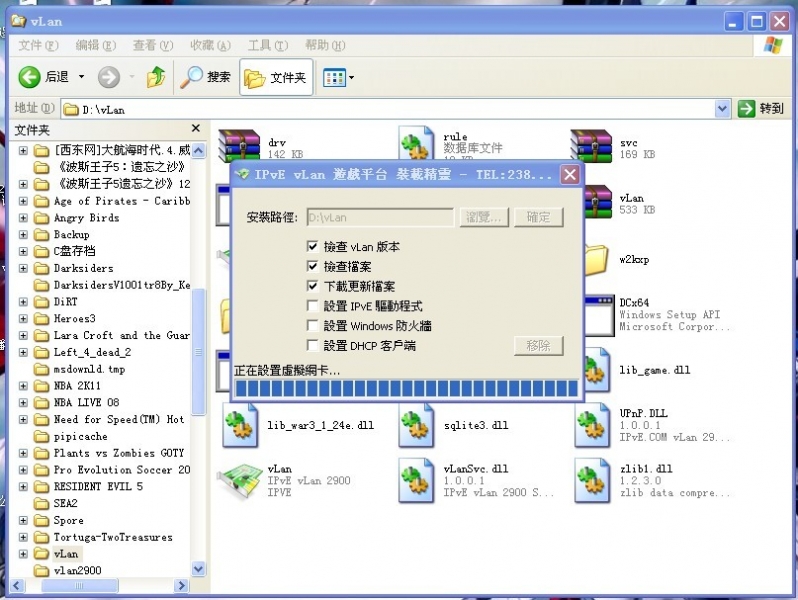The width and height of the screenshot is (798, 600).
Task: Open the svc archive file icon
Action: (591, 146)
